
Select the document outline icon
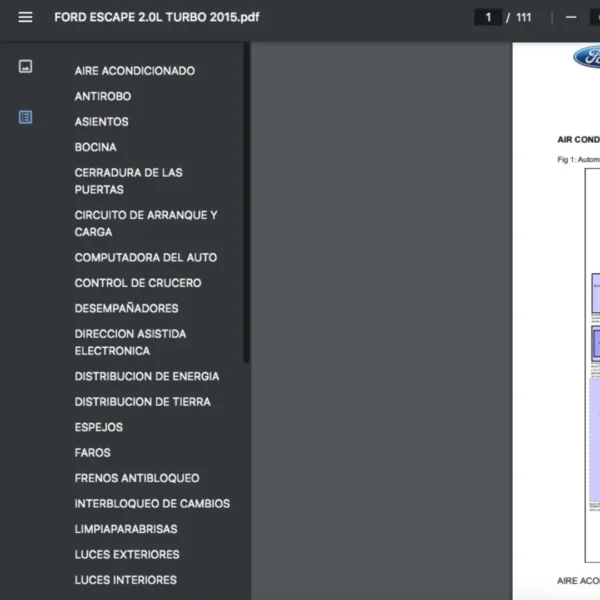pyautogui.click(x=25, y=117)
